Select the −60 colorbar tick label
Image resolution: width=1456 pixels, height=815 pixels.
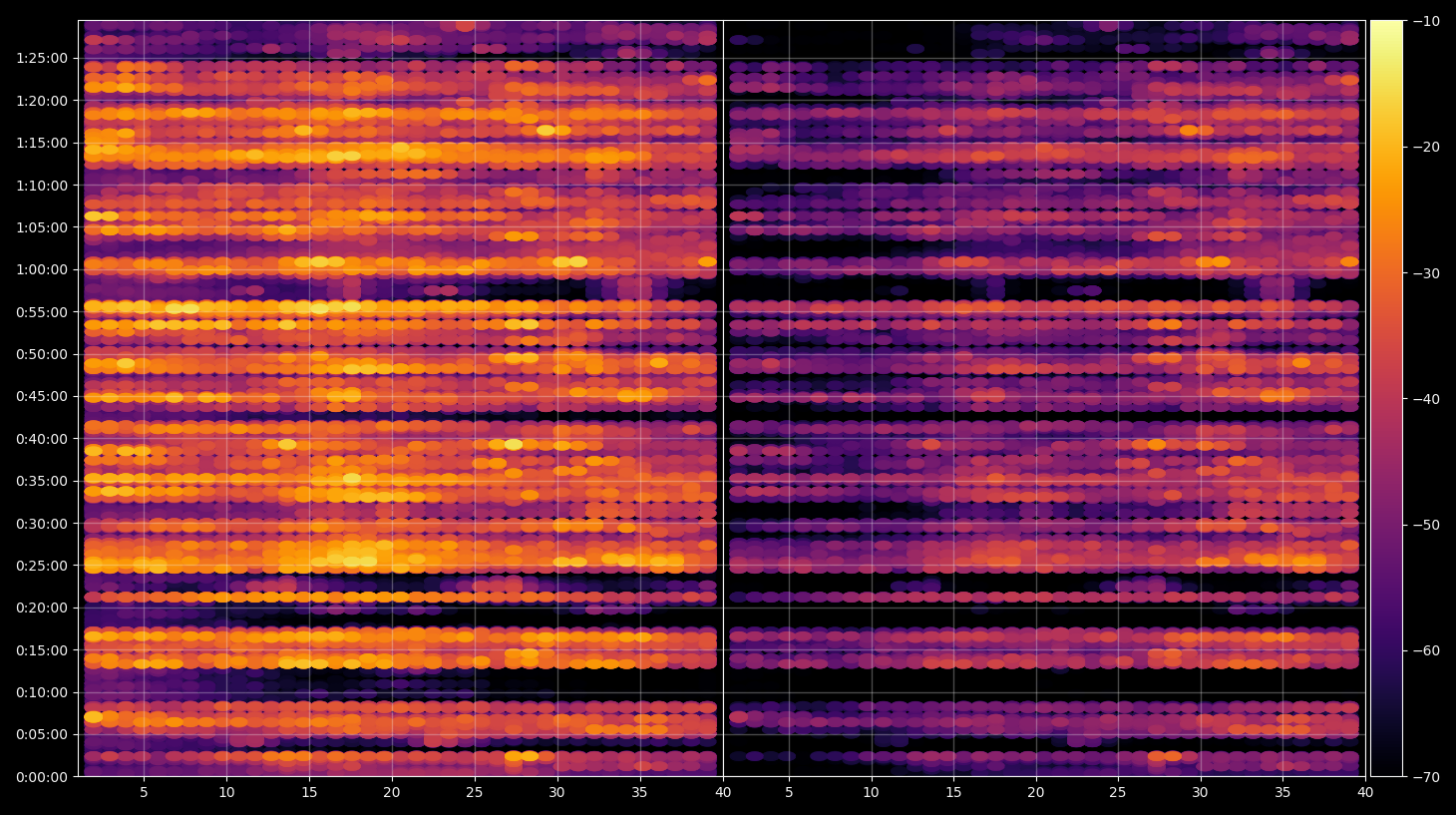point(1426,650)
